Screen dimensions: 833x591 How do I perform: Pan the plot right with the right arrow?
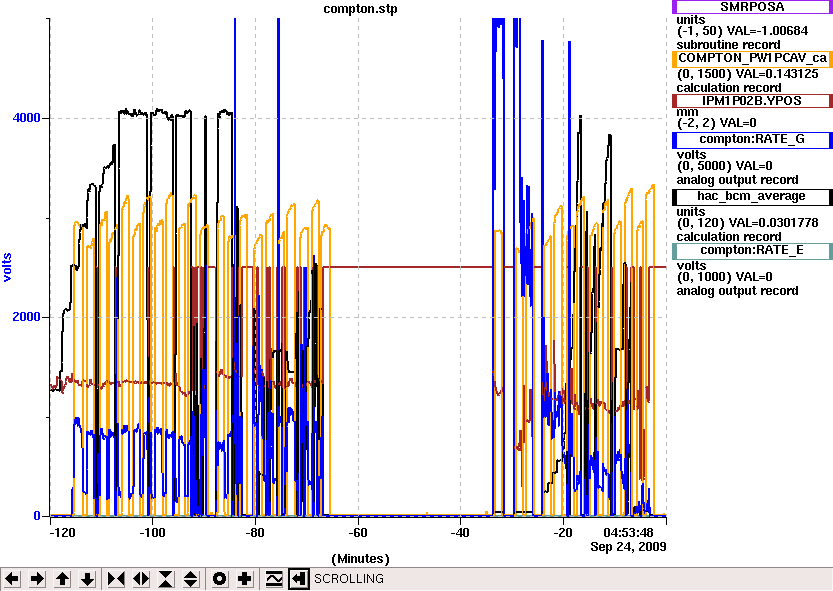coord(37,579)
